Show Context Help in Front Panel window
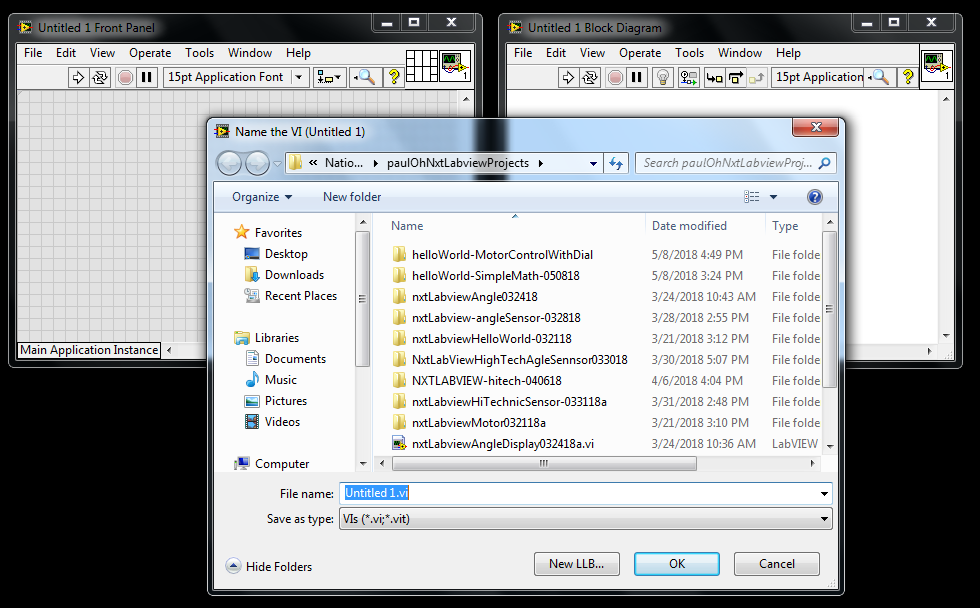Screen dimensions: 980x608 394,77
